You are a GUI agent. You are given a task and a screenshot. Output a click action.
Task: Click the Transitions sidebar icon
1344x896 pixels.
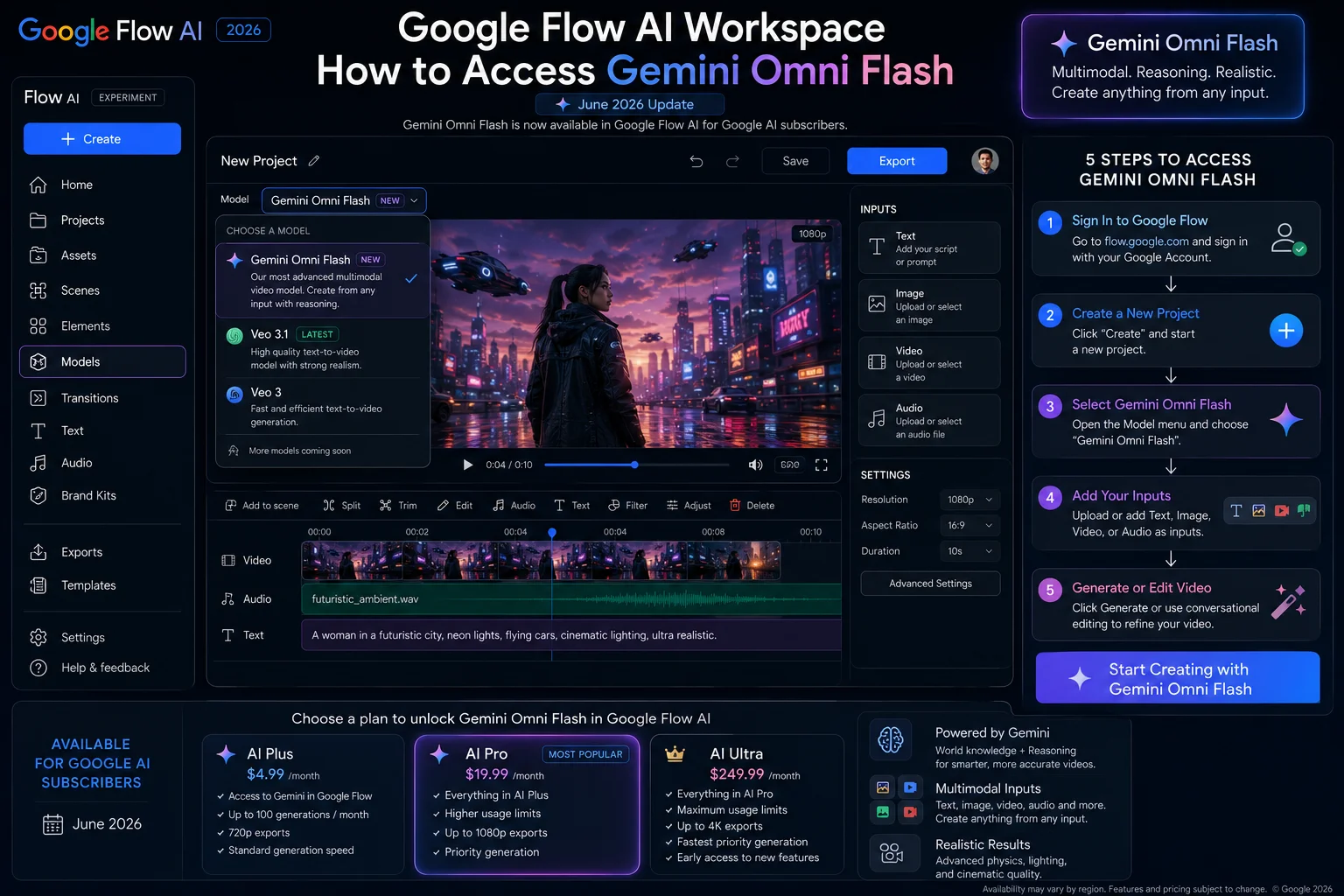click(x=38, y=398)
